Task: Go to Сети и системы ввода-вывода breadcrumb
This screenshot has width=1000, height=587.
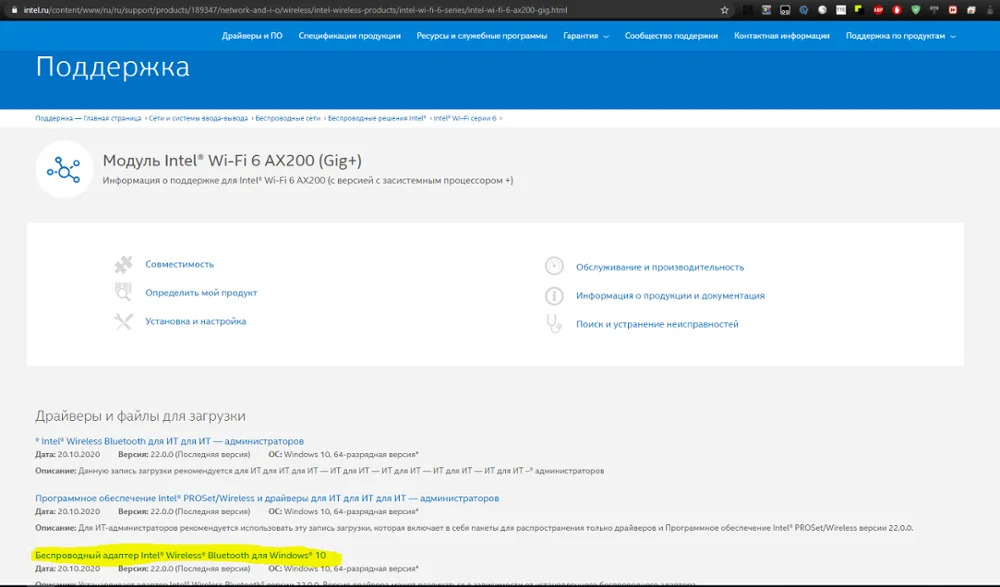Action: 198,118
